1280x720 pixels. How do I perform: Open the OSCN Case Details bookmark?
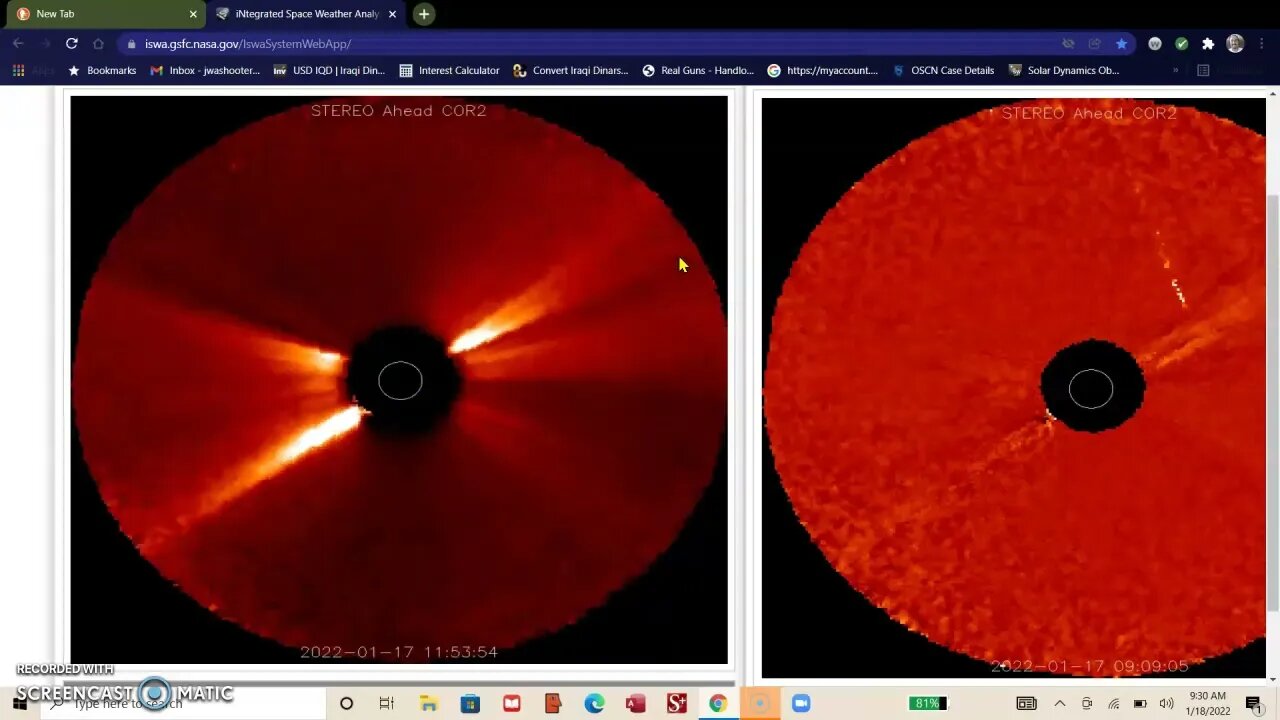point(943,71)
